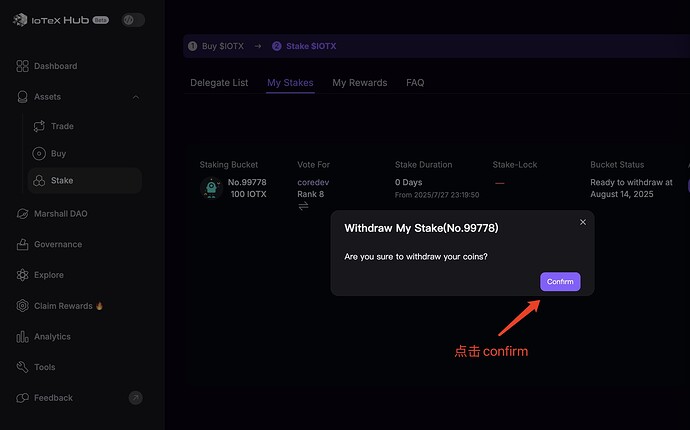The height and width of the screenshot is (430, 690).
Task: Select the Trade icon in sidebar
Action: [x=39, y=126]
